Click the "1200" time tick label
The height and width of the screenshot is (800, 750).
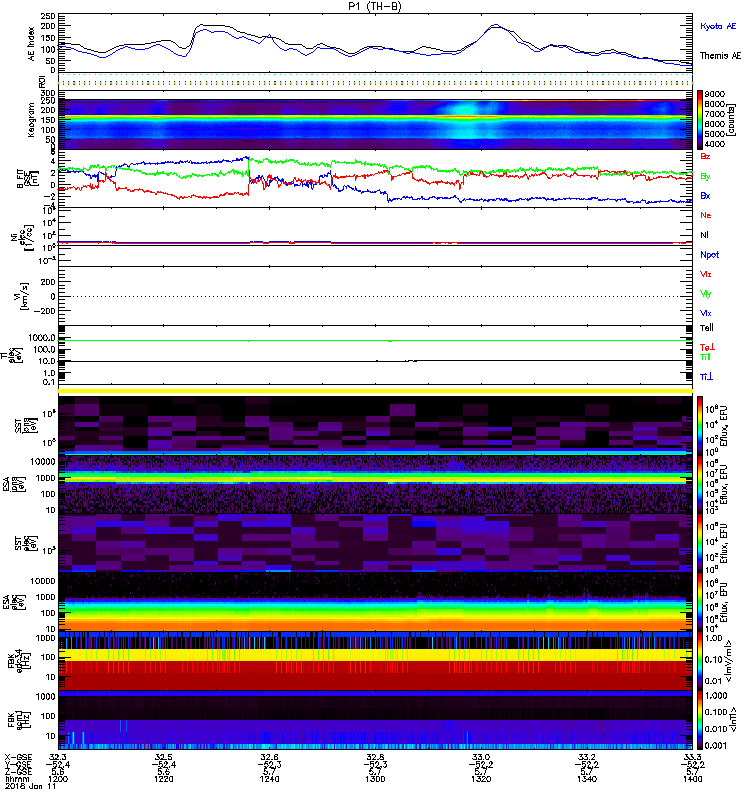click(58, 779)
